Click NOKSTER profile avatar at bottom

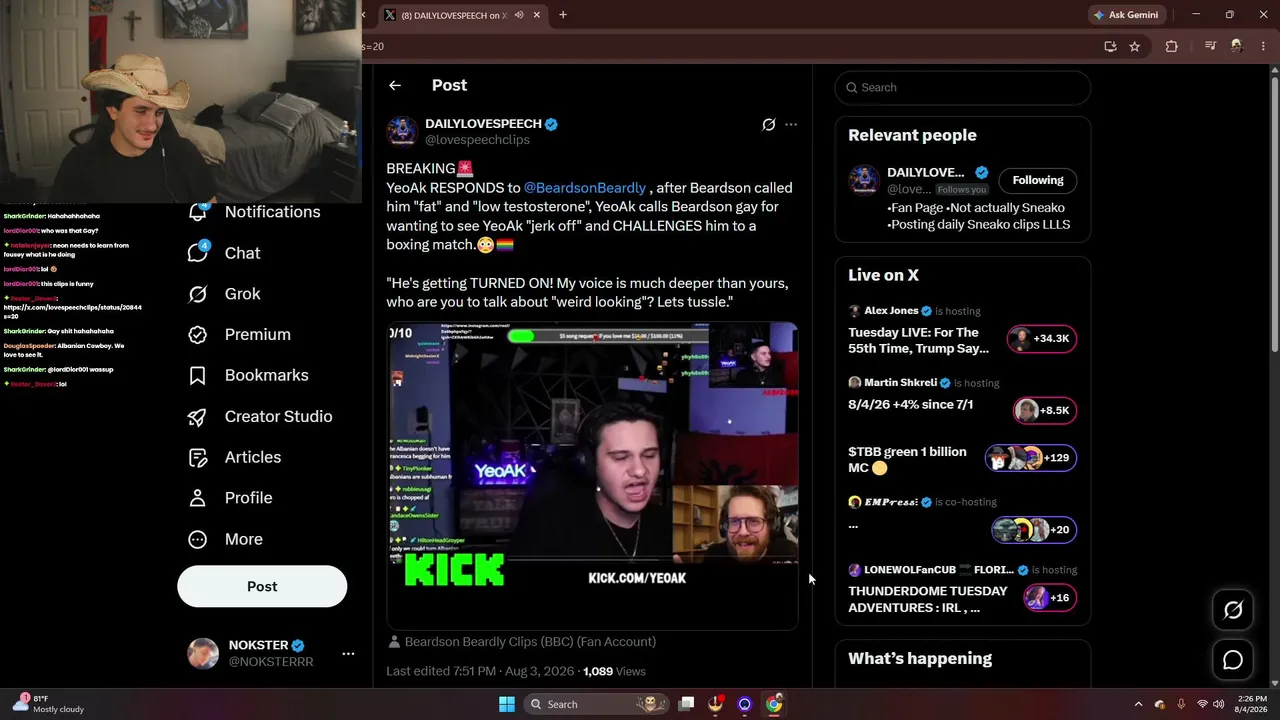(203, 653)
